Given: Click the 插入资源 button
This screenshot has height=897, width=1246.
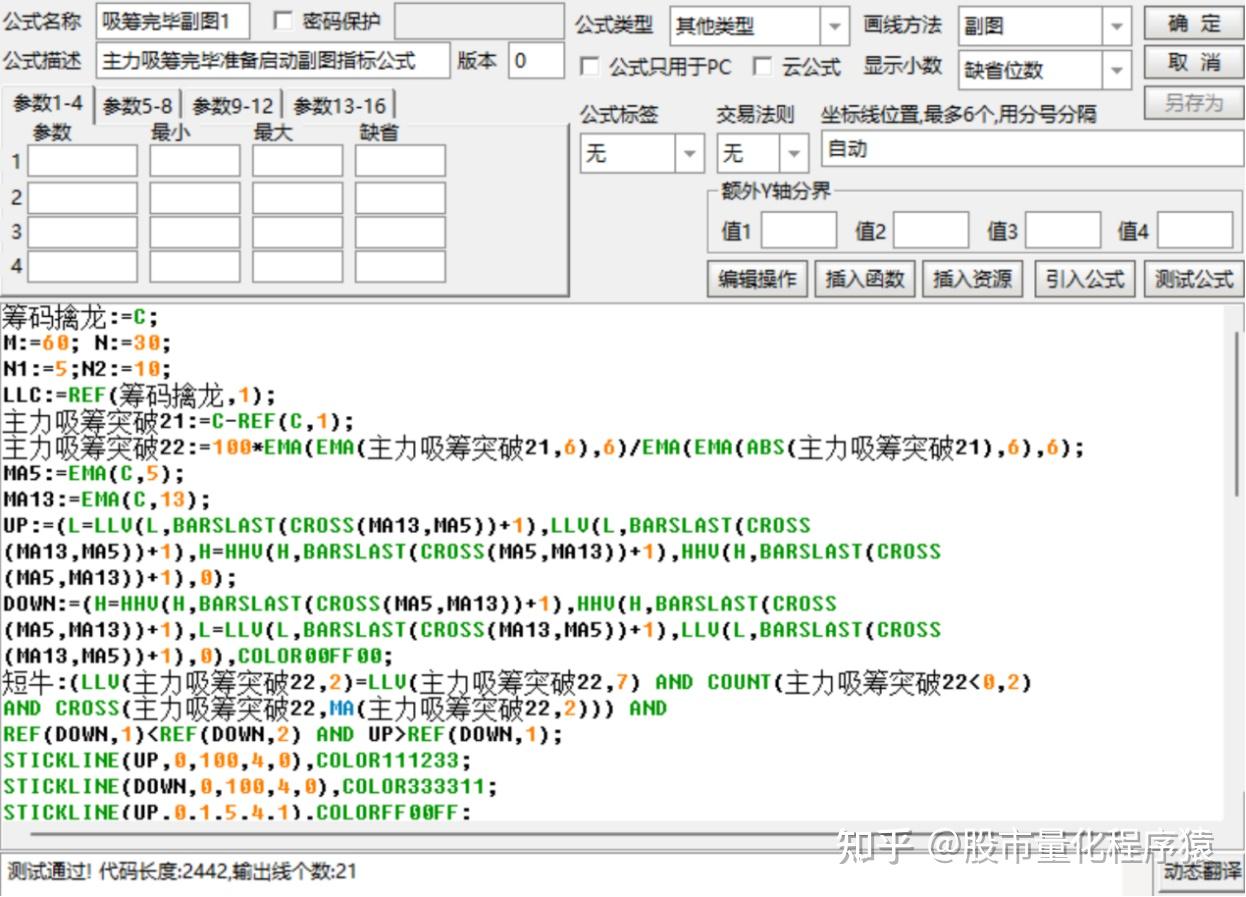Looking at the screenshot, I should [x=973, y=279].
